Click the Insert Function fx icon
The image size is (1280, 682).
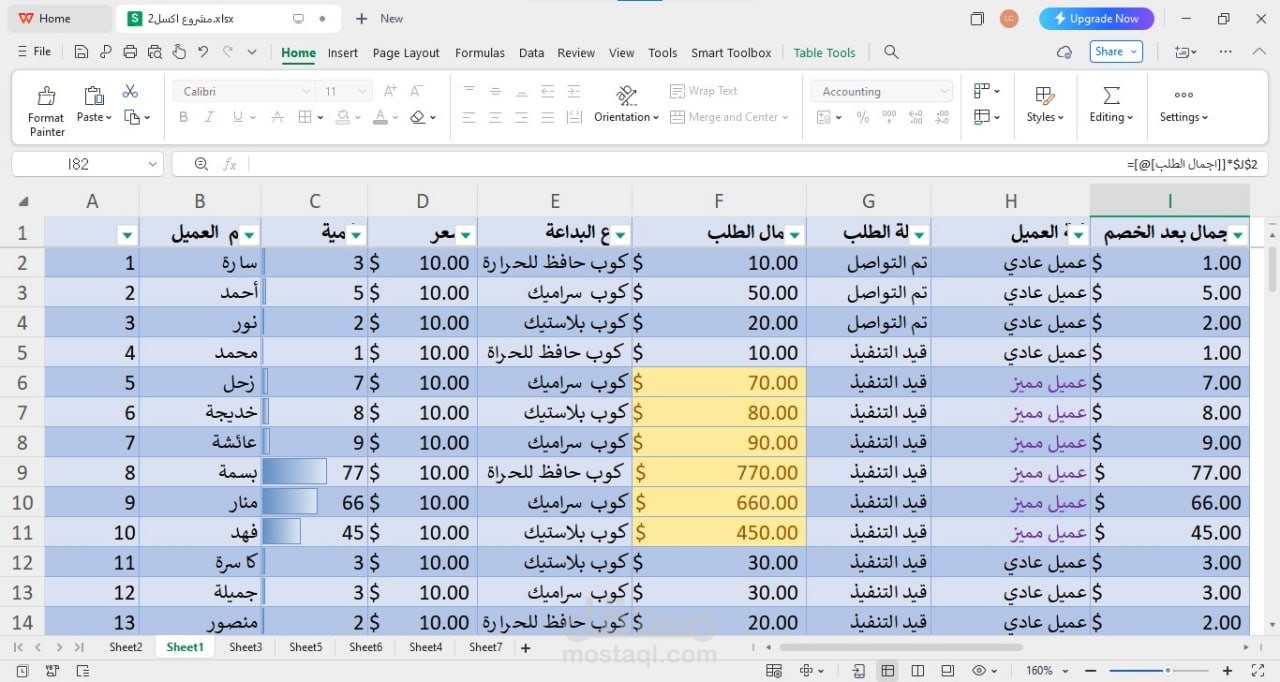(x=230, y=164)
